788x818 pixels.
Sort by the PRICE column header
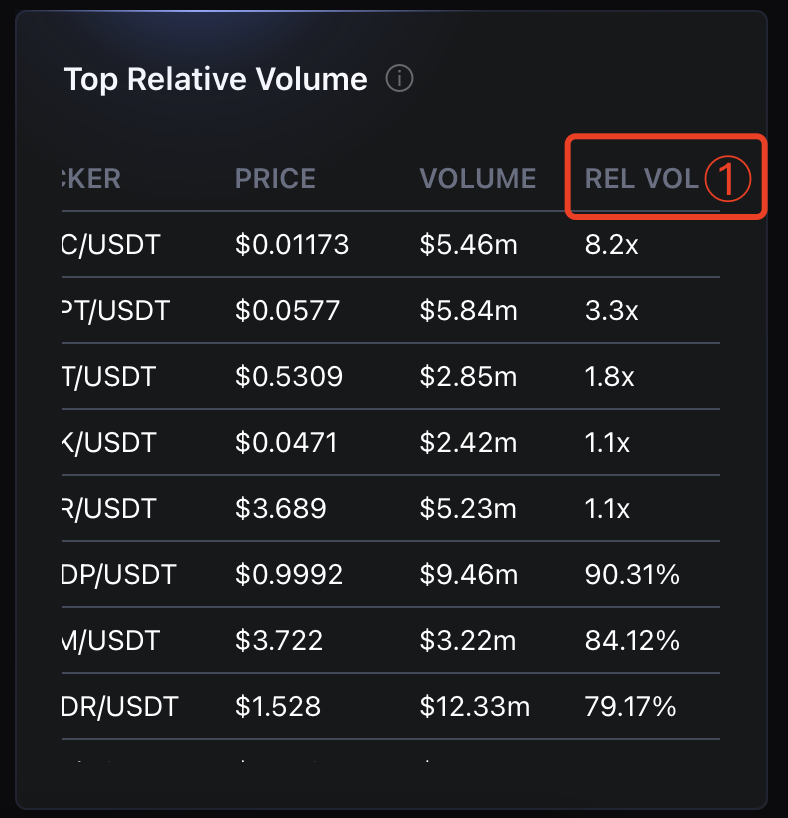[x=275, y=178]
